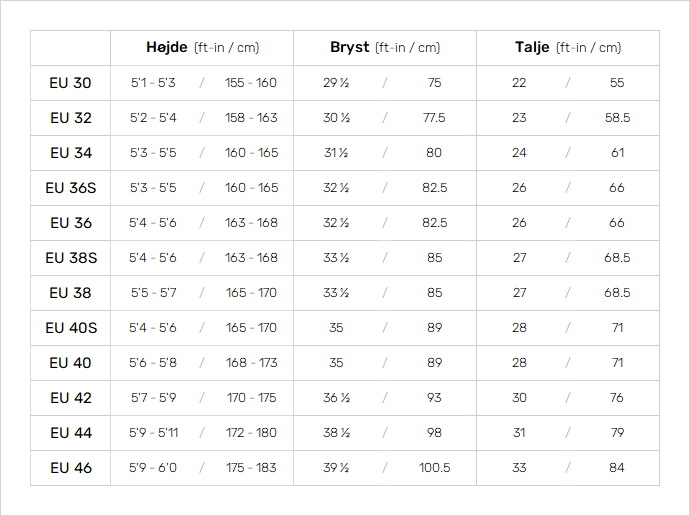Click the 5'9 - 6'0 height cell
690x516 pixels.
pyautogui.click(x=153, y=468)
